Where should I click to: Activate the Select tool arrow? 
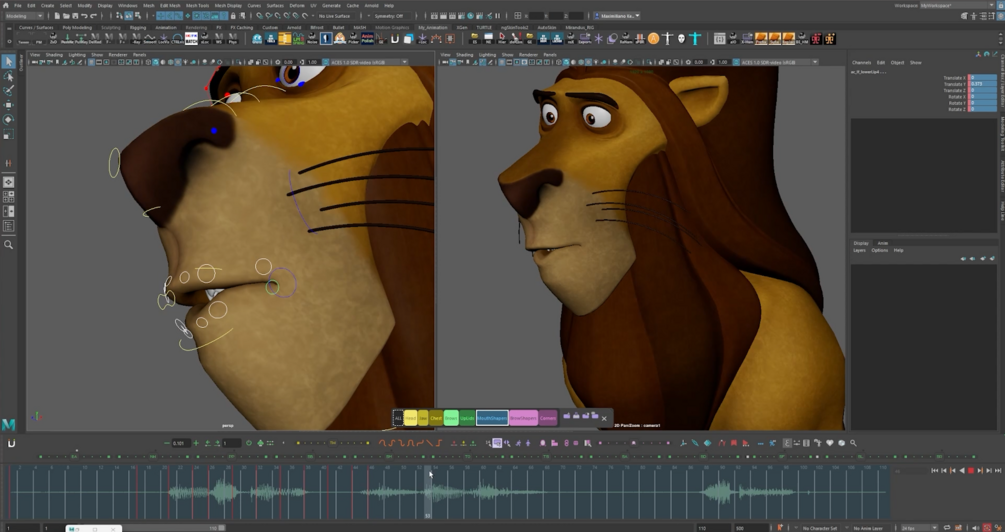coord(8,62)
